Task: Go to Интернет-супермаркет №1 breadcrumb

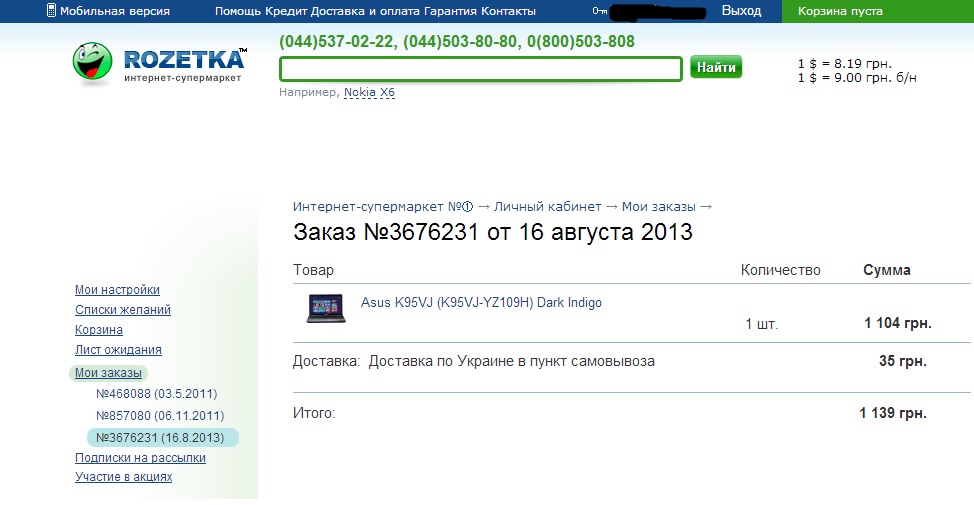Action: 383,206
